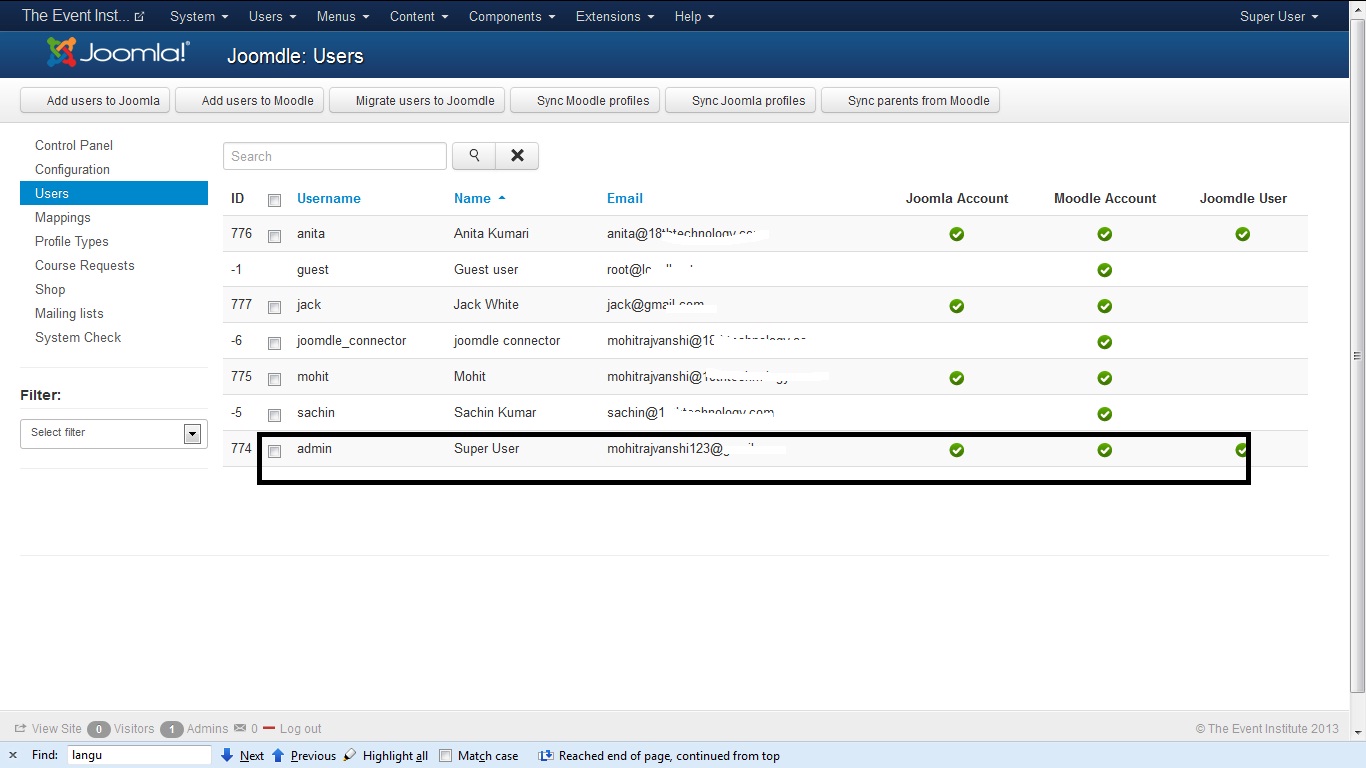The height and width of the screenshot is (768, 1366).
Task: Click the Find Previous up arrow icon
Action: [278, 755]
